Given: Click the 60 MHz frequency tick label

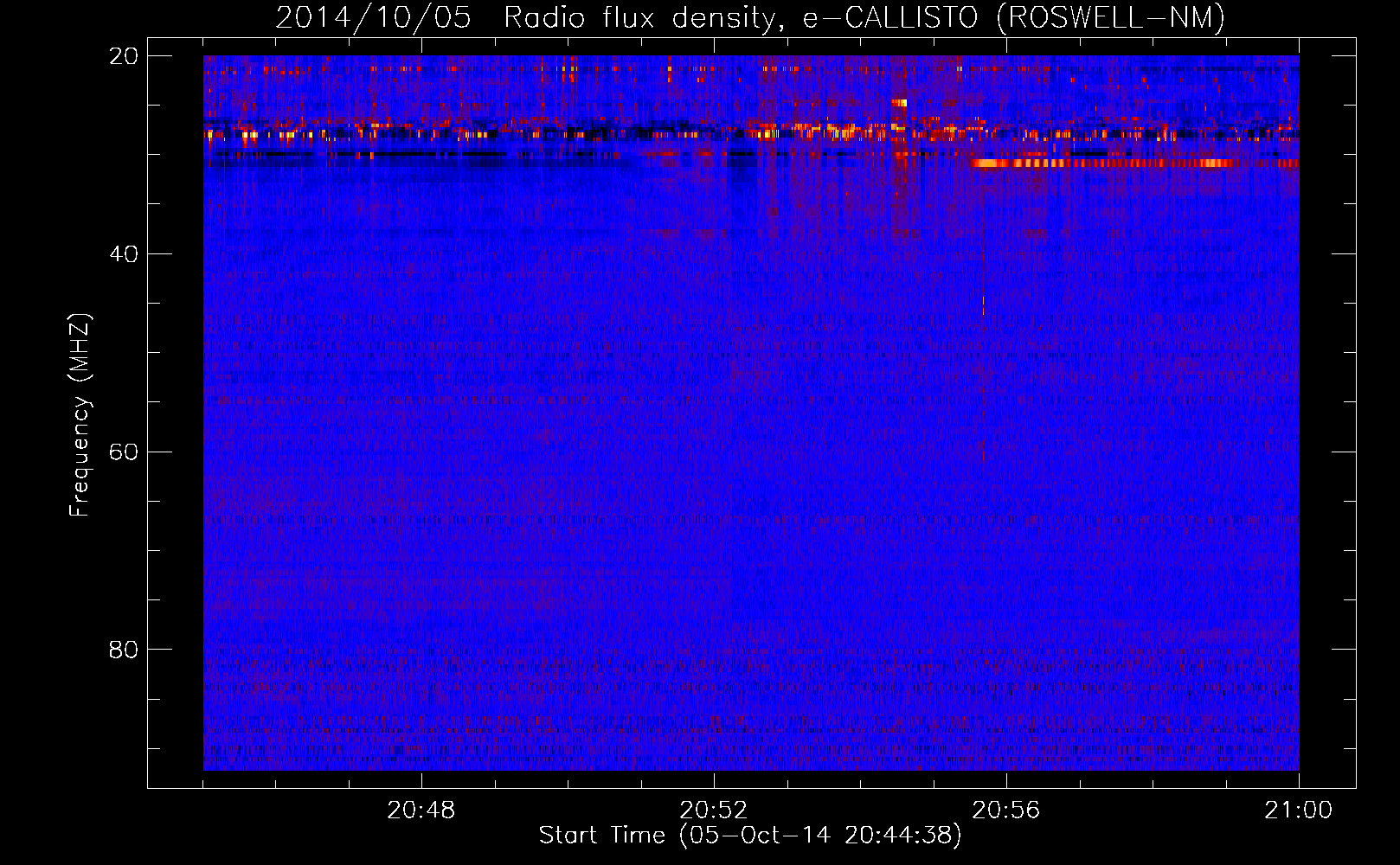Looking at the screenshot, I should [x=124, y=452].
